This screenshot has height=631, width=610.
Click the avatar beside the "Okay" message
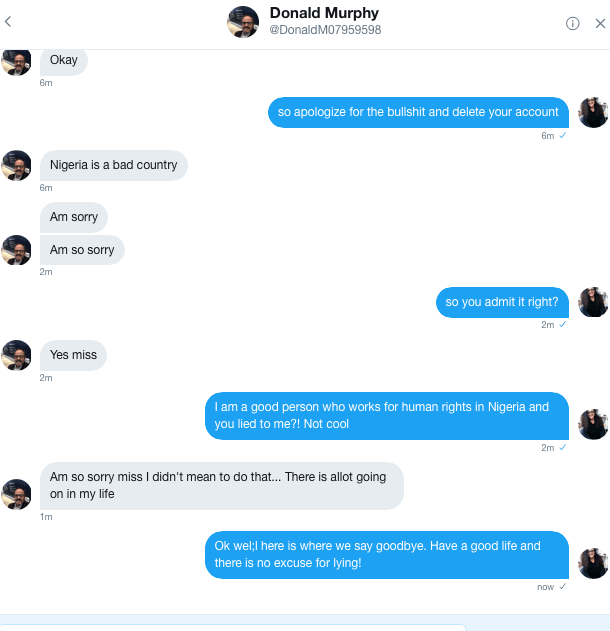point(16,61)
